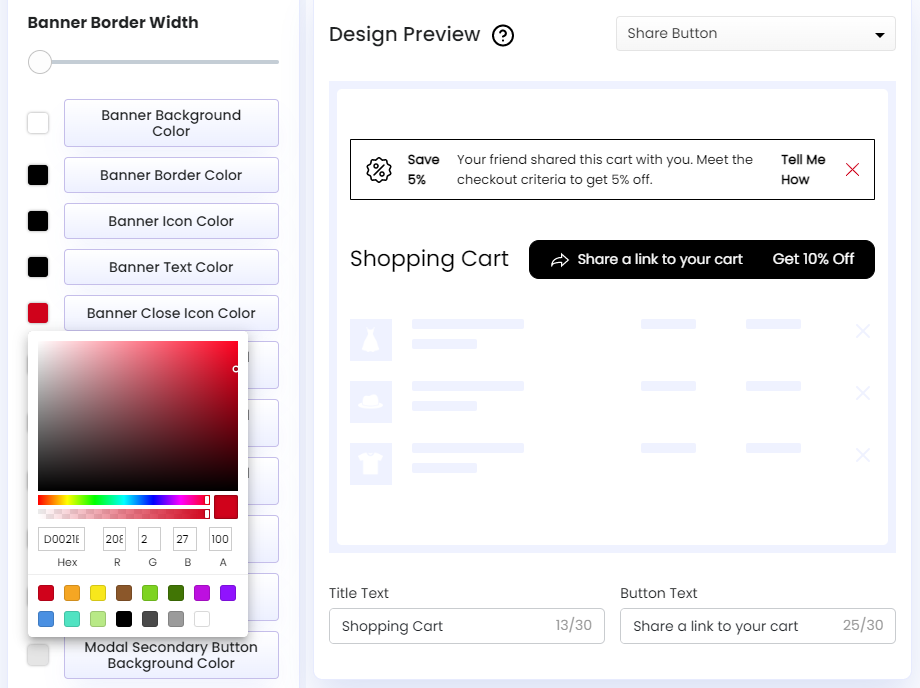The width and height of the screenshot is (920, 688).
Task: Toggle the white swatch beside Banner Background Color
Action: (x=37, y=122)
